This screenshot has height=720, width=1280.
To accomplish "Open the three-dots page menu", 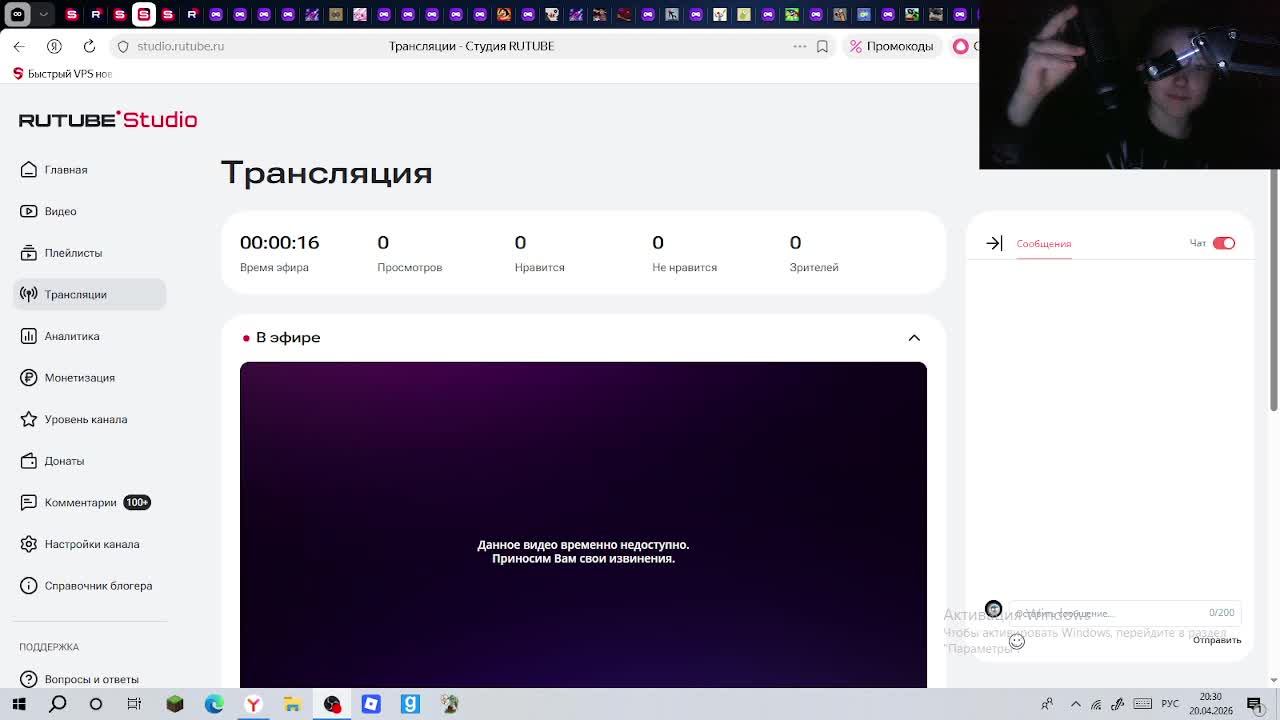I will [799, 46].
